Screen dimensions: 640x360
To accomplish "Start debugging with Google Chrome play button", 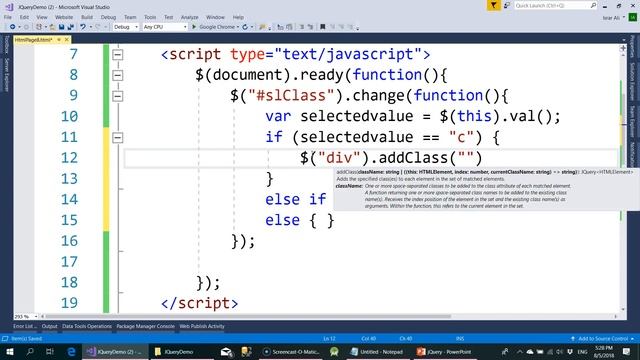I will (194, 27).
